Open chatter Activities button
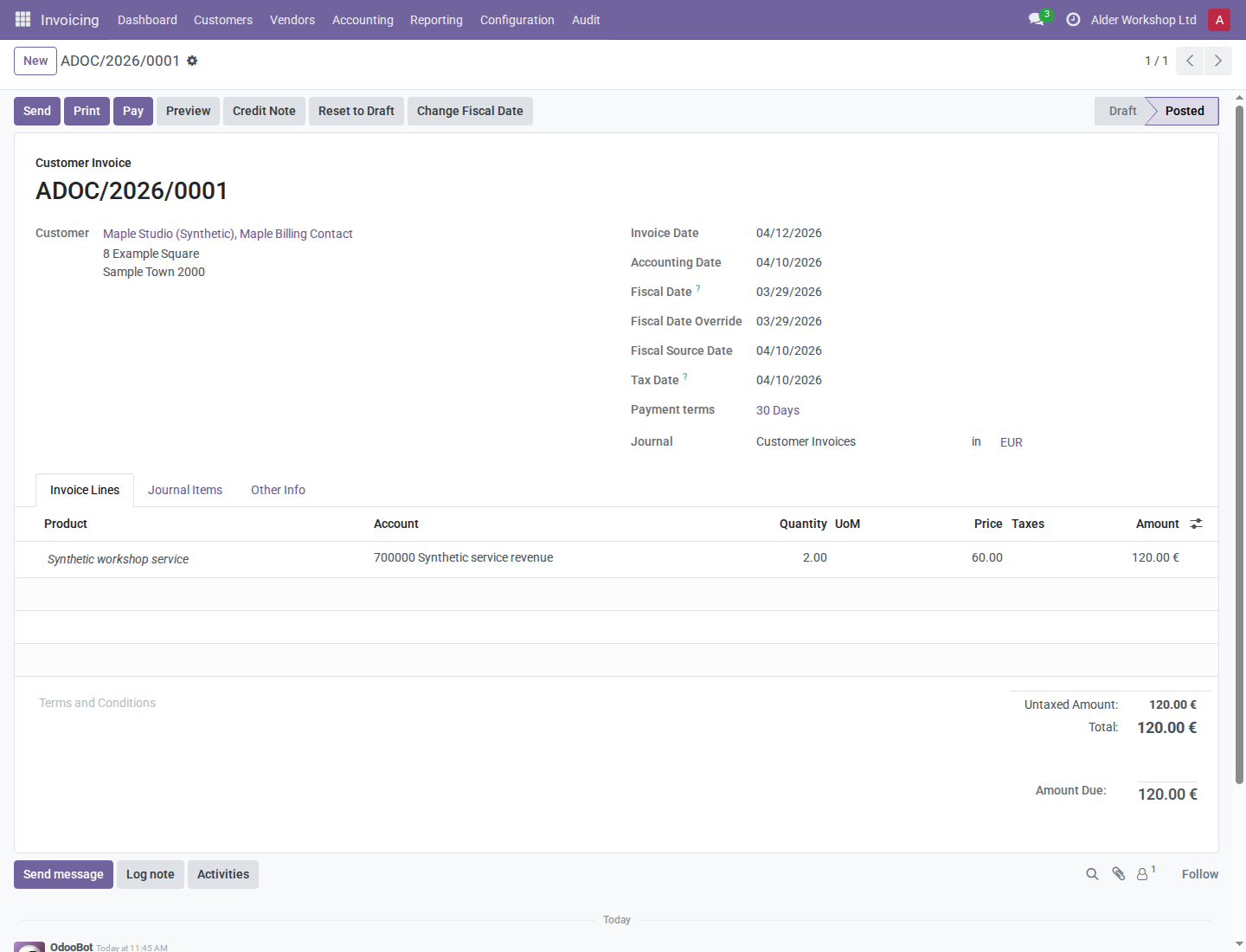Screen dimensions: 1246x952 [223, 874]
